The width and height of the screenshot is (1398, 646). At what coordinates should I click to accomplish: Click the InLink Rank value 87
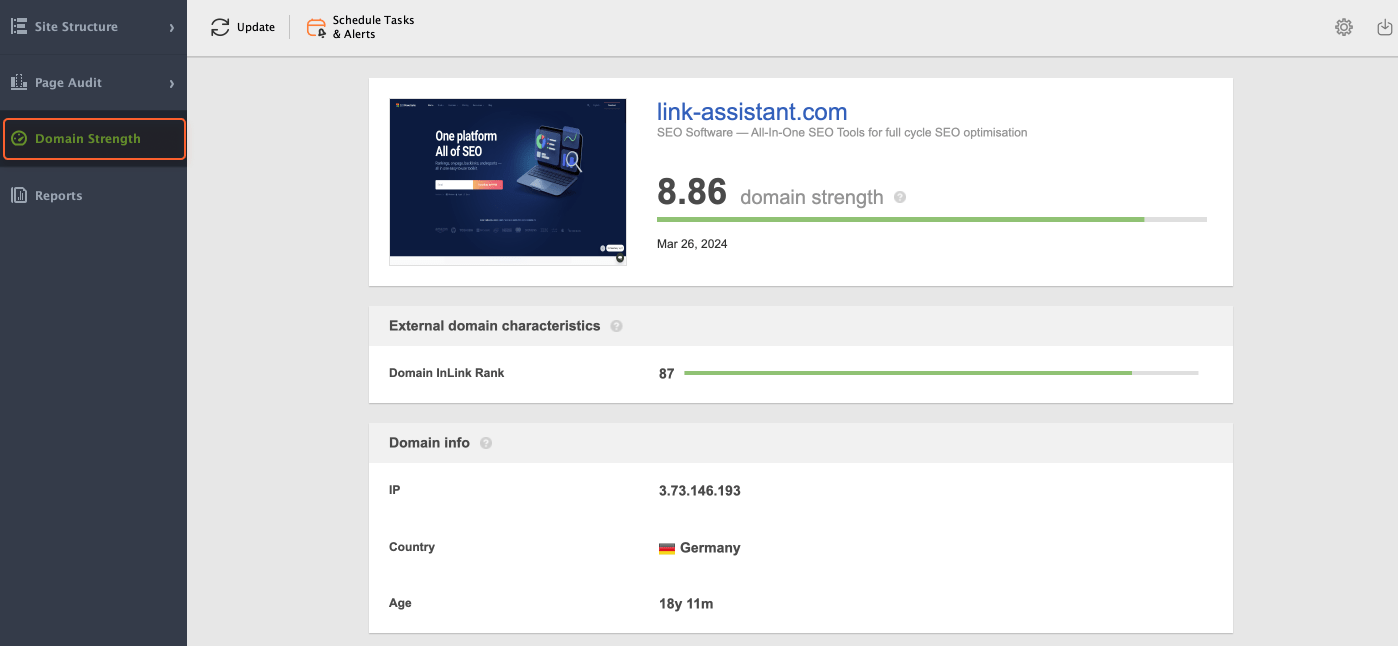coord(667,374)
